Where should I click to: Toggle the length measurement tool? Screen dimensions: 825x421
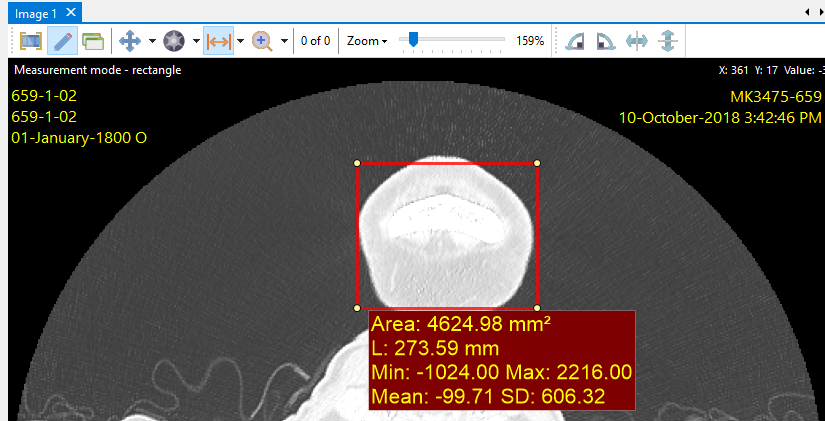[218, 41]
